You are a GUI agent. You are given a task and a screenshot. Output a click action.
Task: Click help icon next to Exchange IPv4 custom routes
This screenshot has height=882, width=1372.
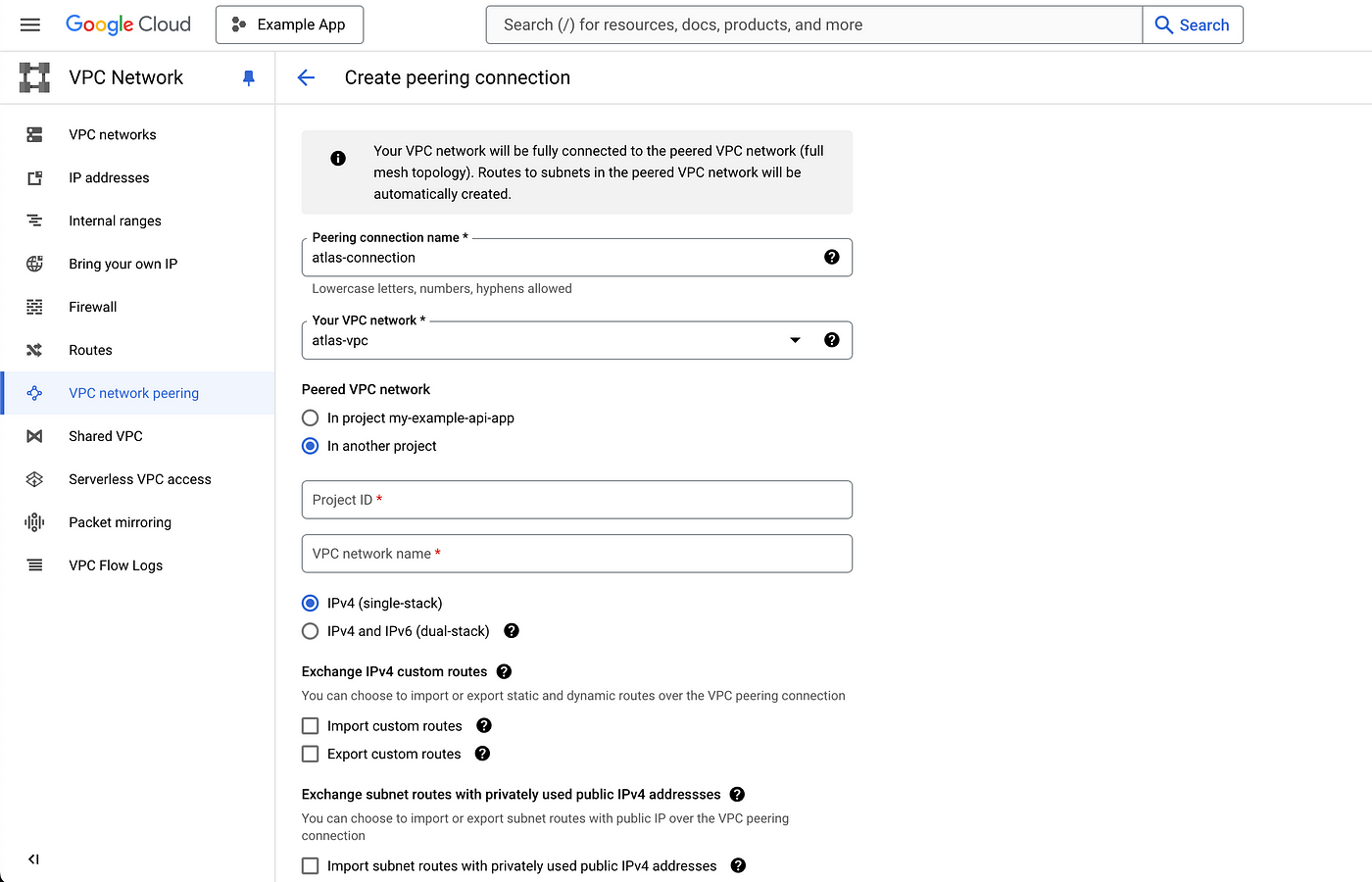click(504, 671)
